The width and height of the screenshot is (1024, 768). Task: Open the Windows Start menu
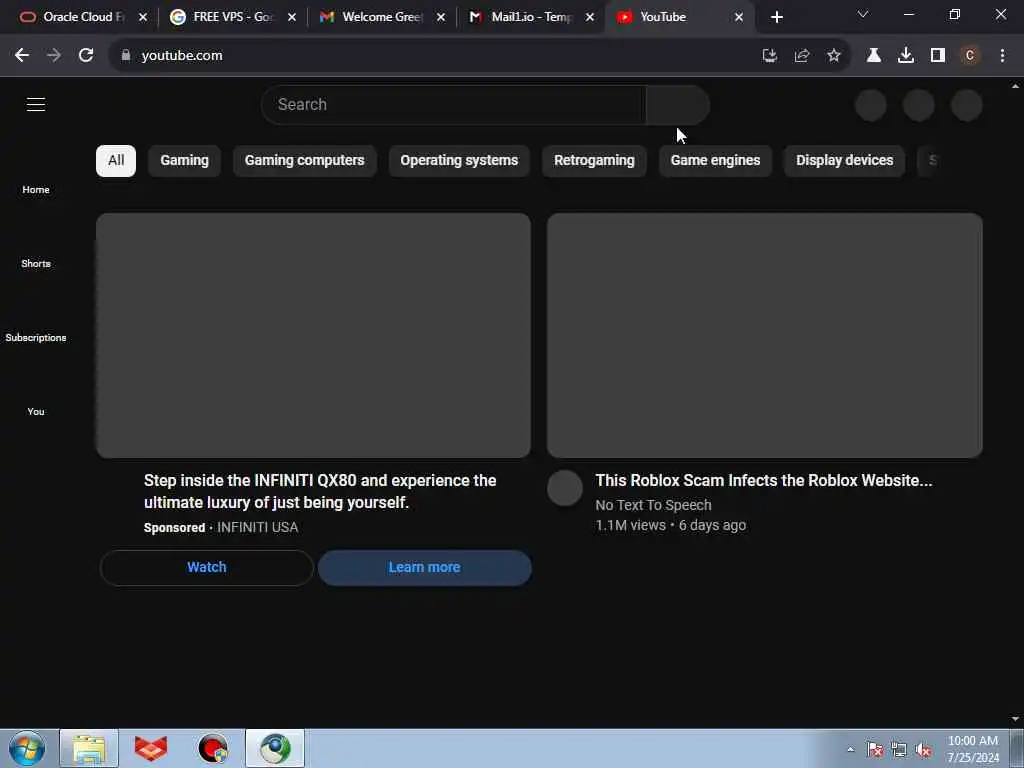(x=27, y=748)
